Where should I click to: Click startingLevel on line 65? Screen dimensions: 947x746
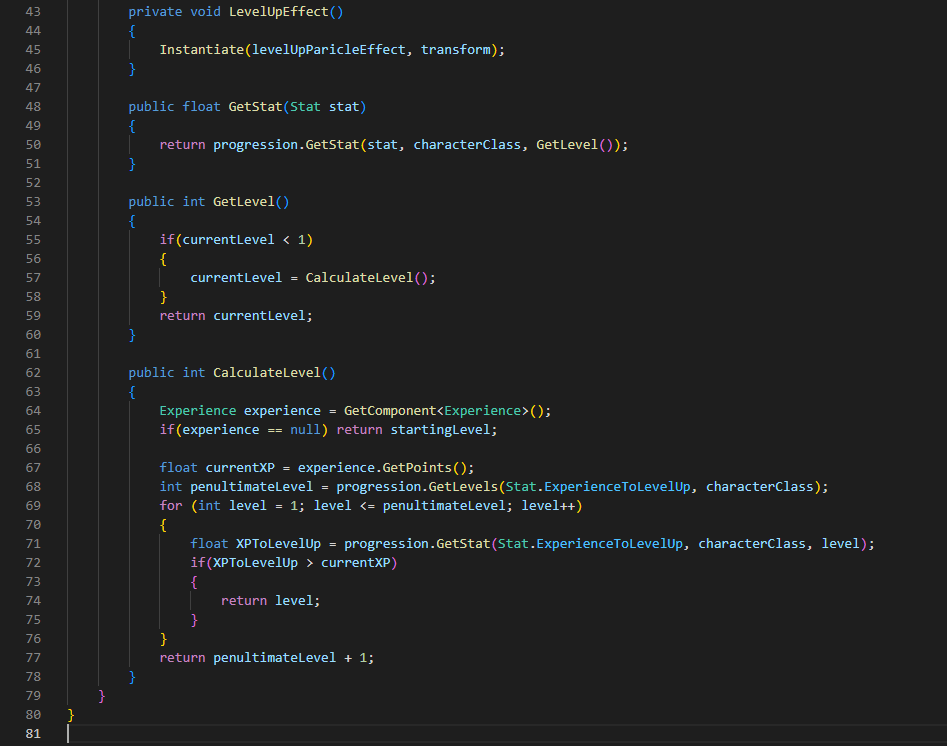440,429
